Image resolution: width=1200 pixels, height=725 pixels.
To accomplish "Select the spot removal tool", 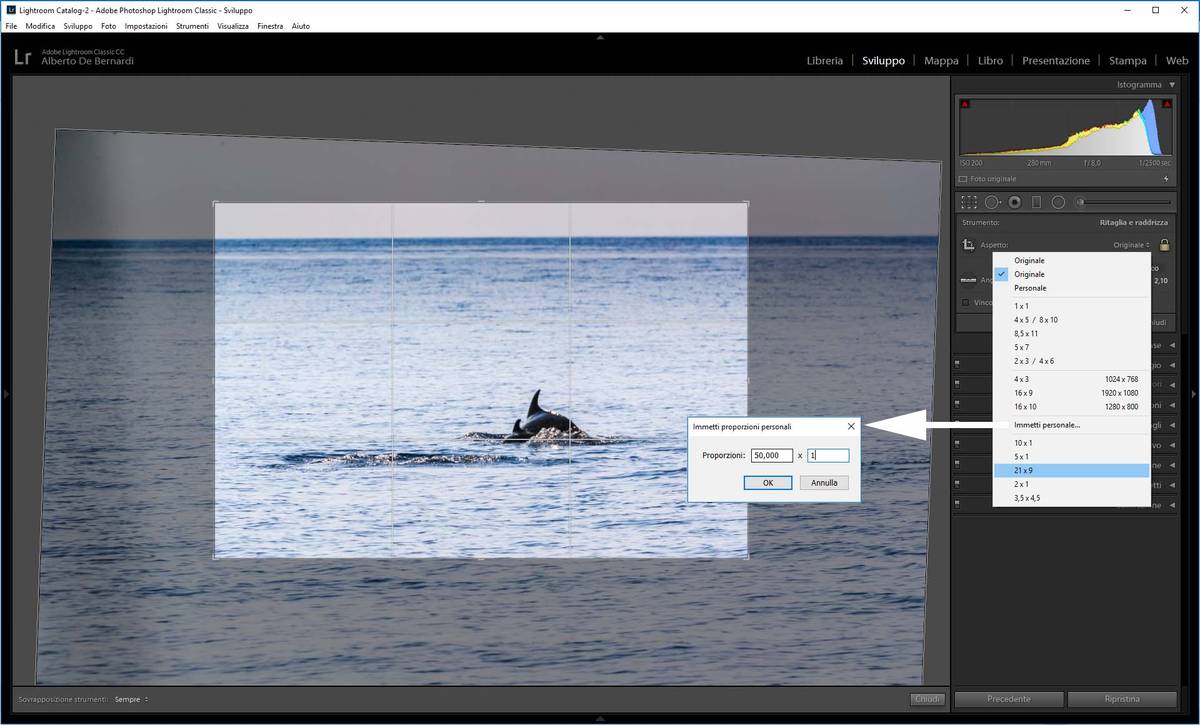I will tap(992, 202).
